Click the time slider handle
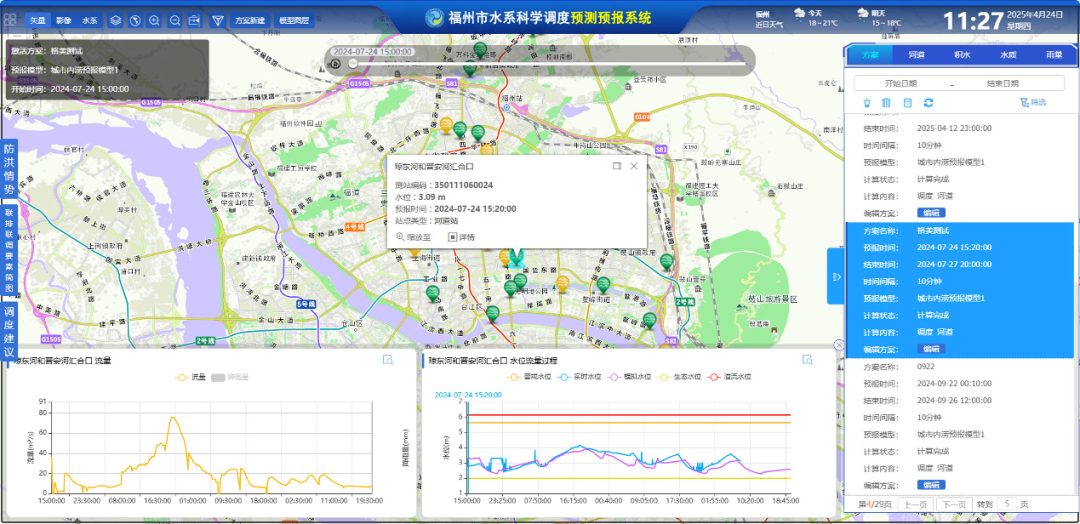1080x524 pixels. pos(353,63)
